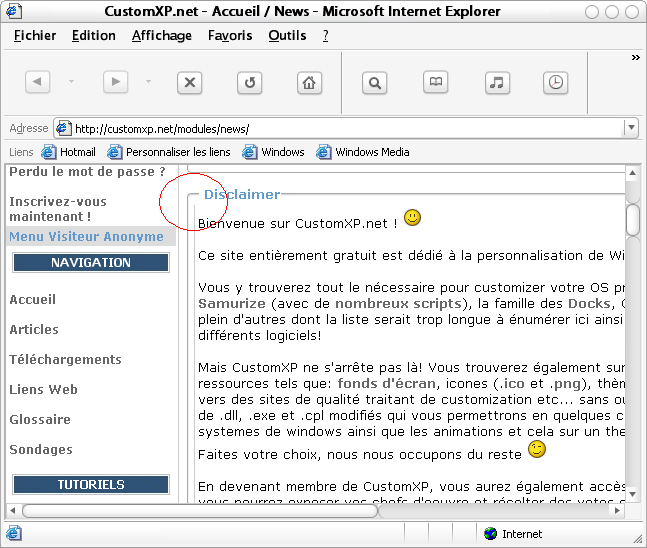Open the Media music note button
The width and height of the screenshot is (647, 548).
[x=497, y=83]
